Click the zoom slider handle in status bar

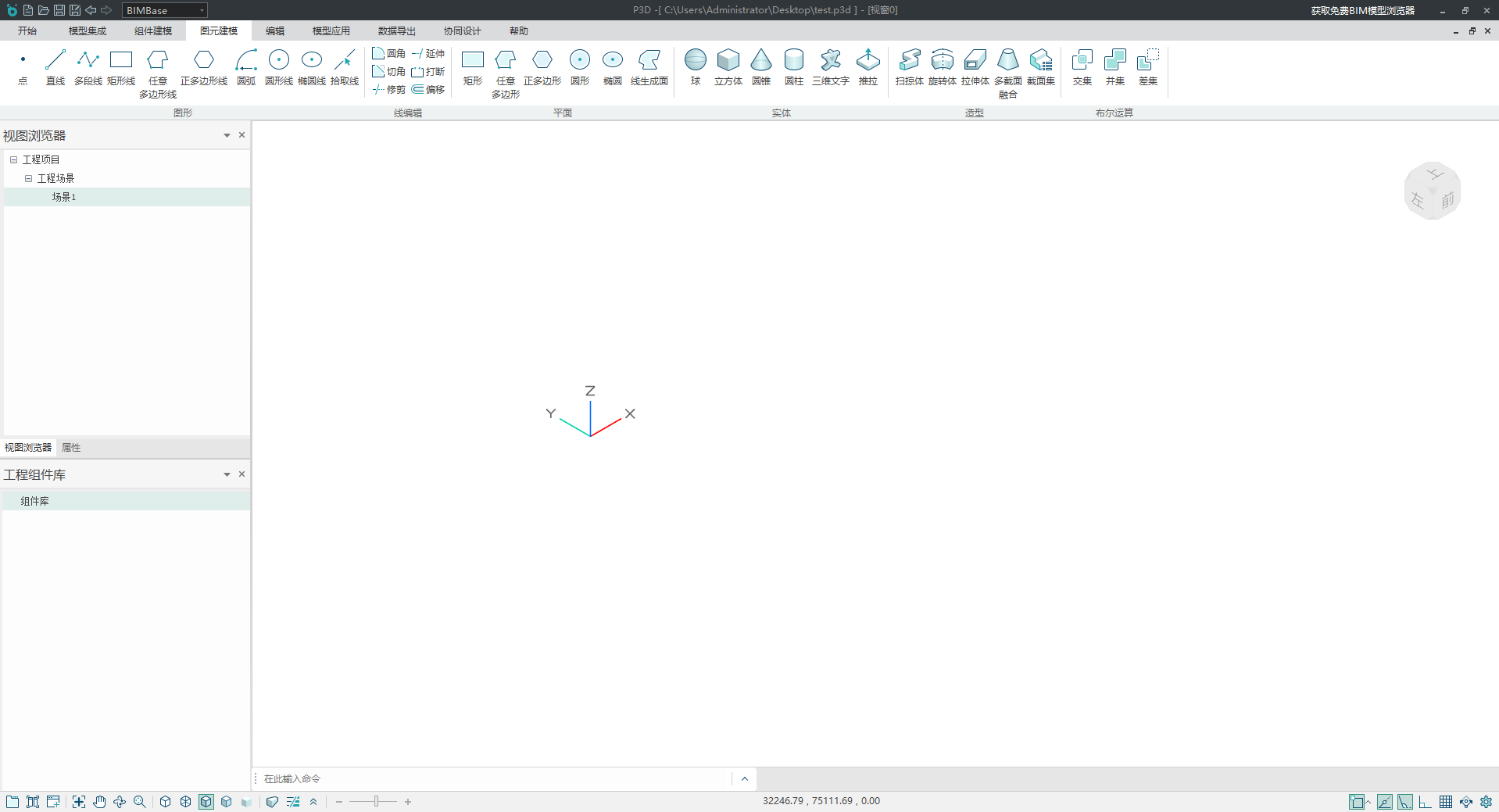coord(376,802)
